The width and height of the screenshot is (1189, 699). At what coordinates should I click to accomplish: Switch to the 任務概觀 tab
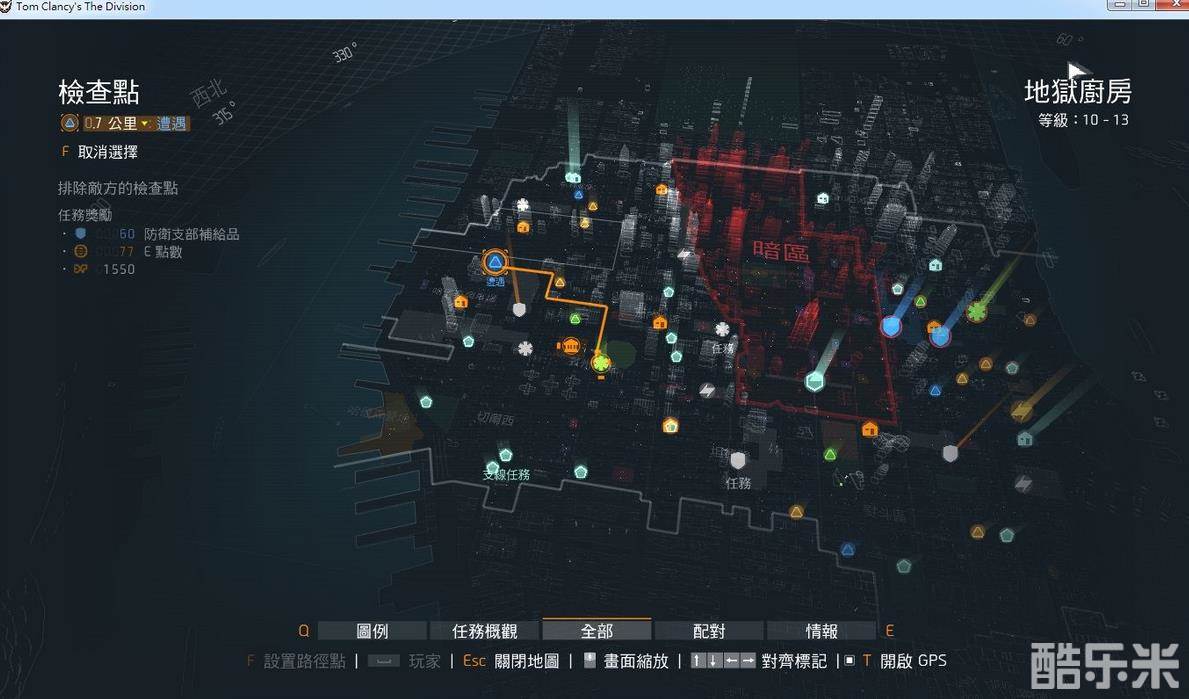485,631
